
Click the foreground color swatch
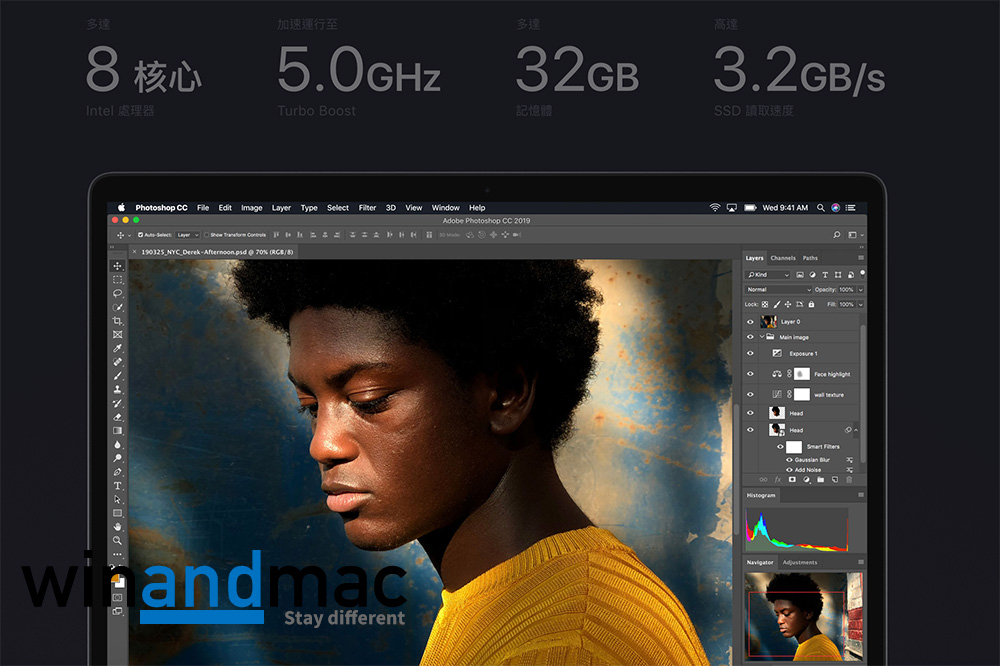(116, 579)
